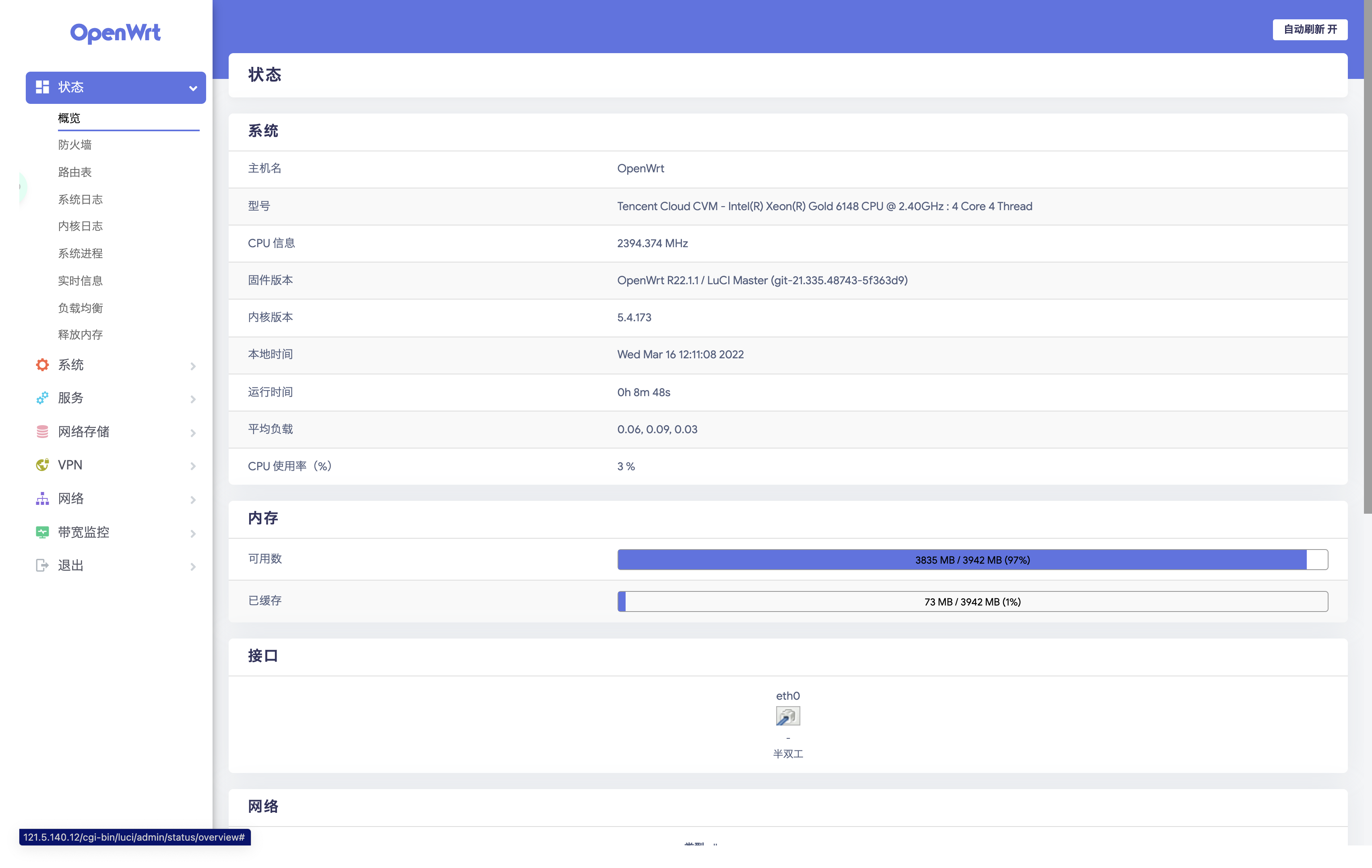Toggle the 自动刷新 开 auto-refresh button
This screenshot has width=1372, height=868.
point(1310,30)
